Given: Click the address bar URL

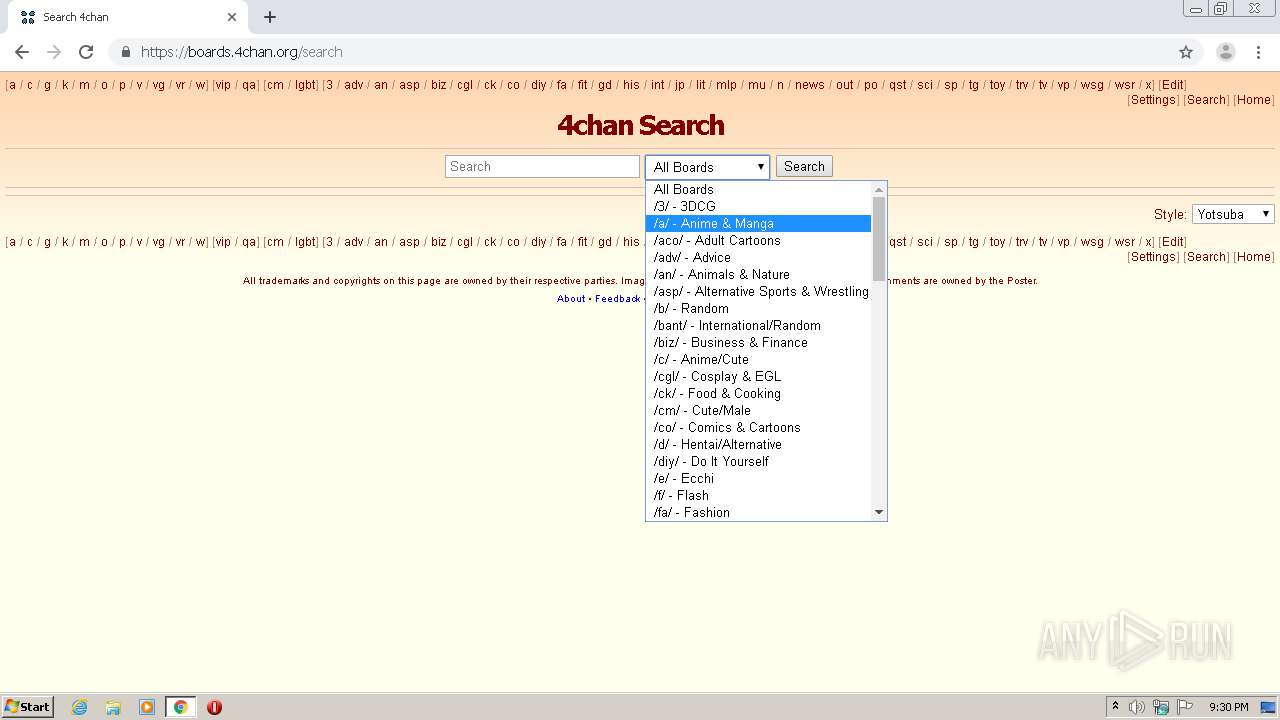Looking at the screenshot, I should click(241, 52).
